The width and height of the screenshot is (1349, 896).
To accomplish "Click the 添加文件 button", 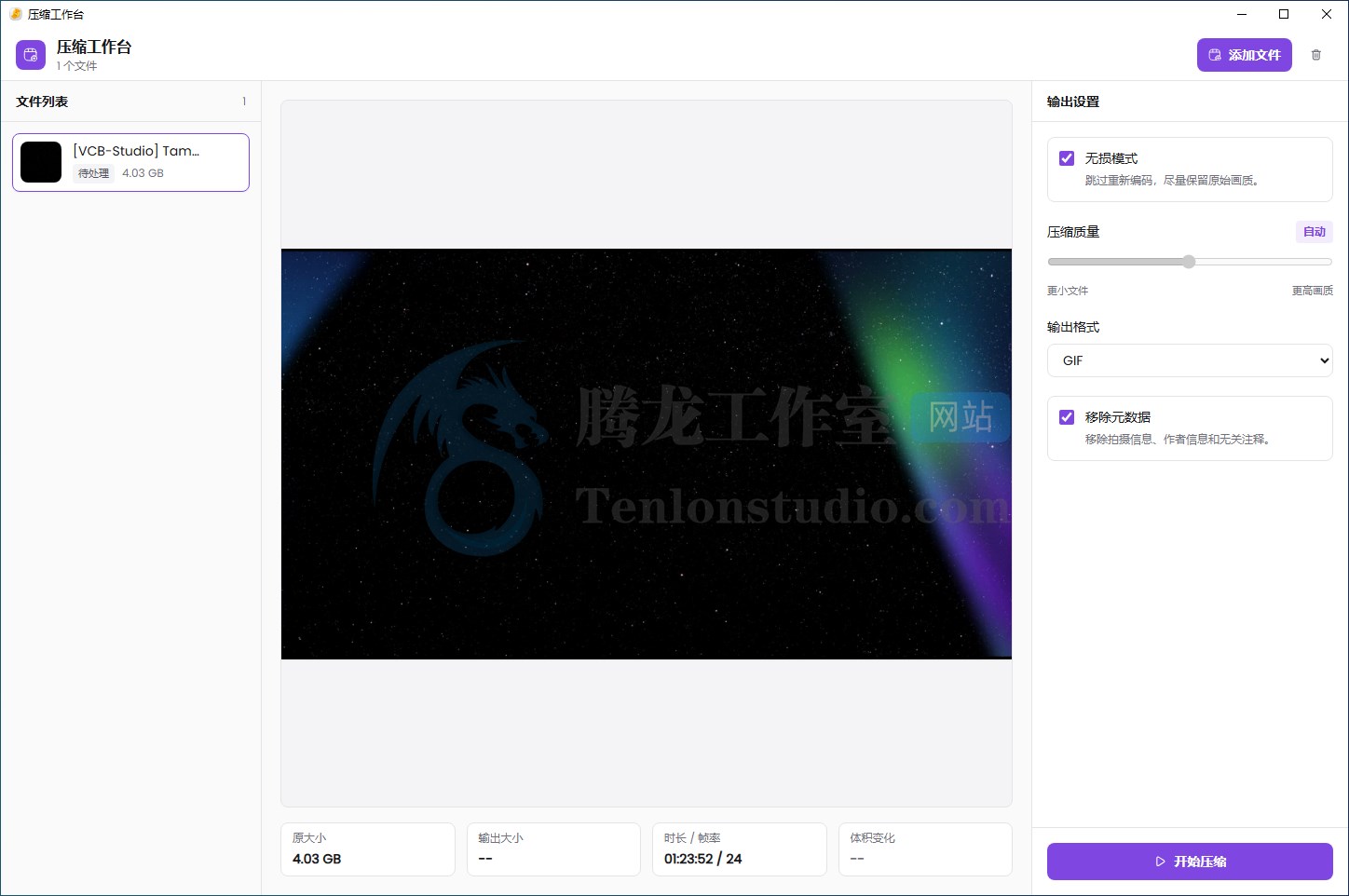I will tap(1245, 55).
